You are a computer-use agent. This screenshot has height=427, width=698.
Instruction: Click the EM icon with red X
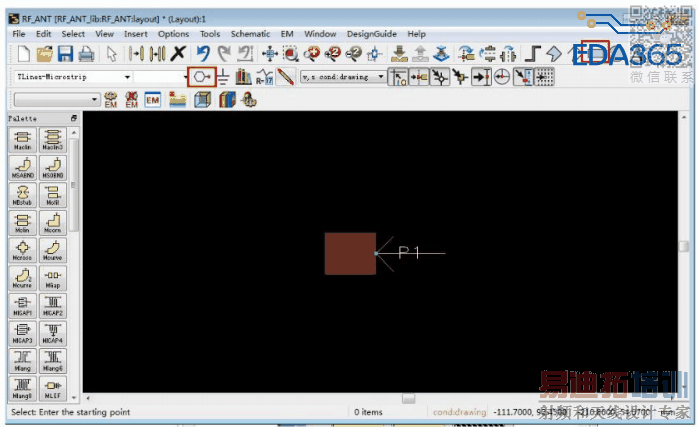[x=131, y=100]
